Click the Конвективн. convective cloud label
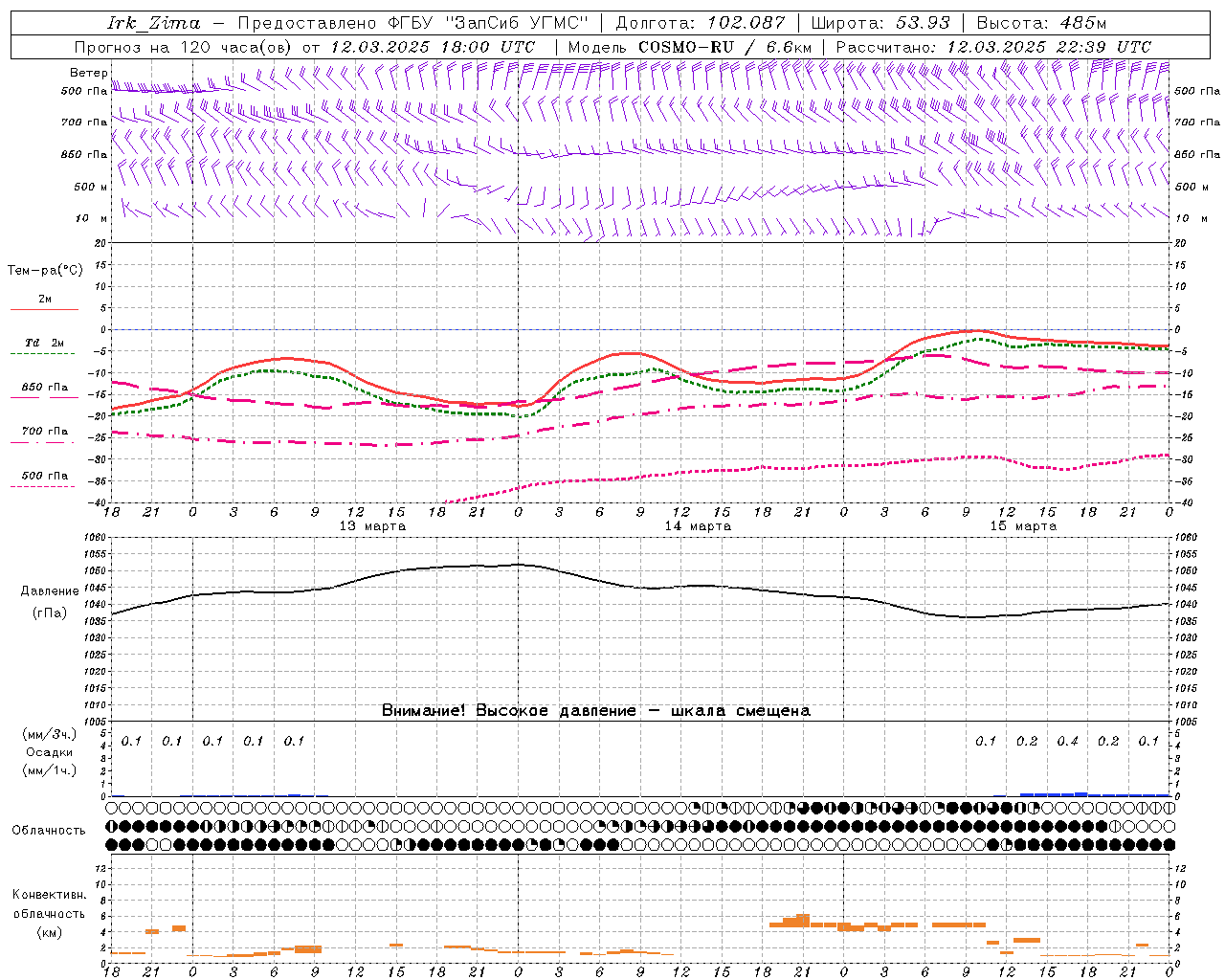The width and height of the screenshot is (1225, 980). [50, 895]
